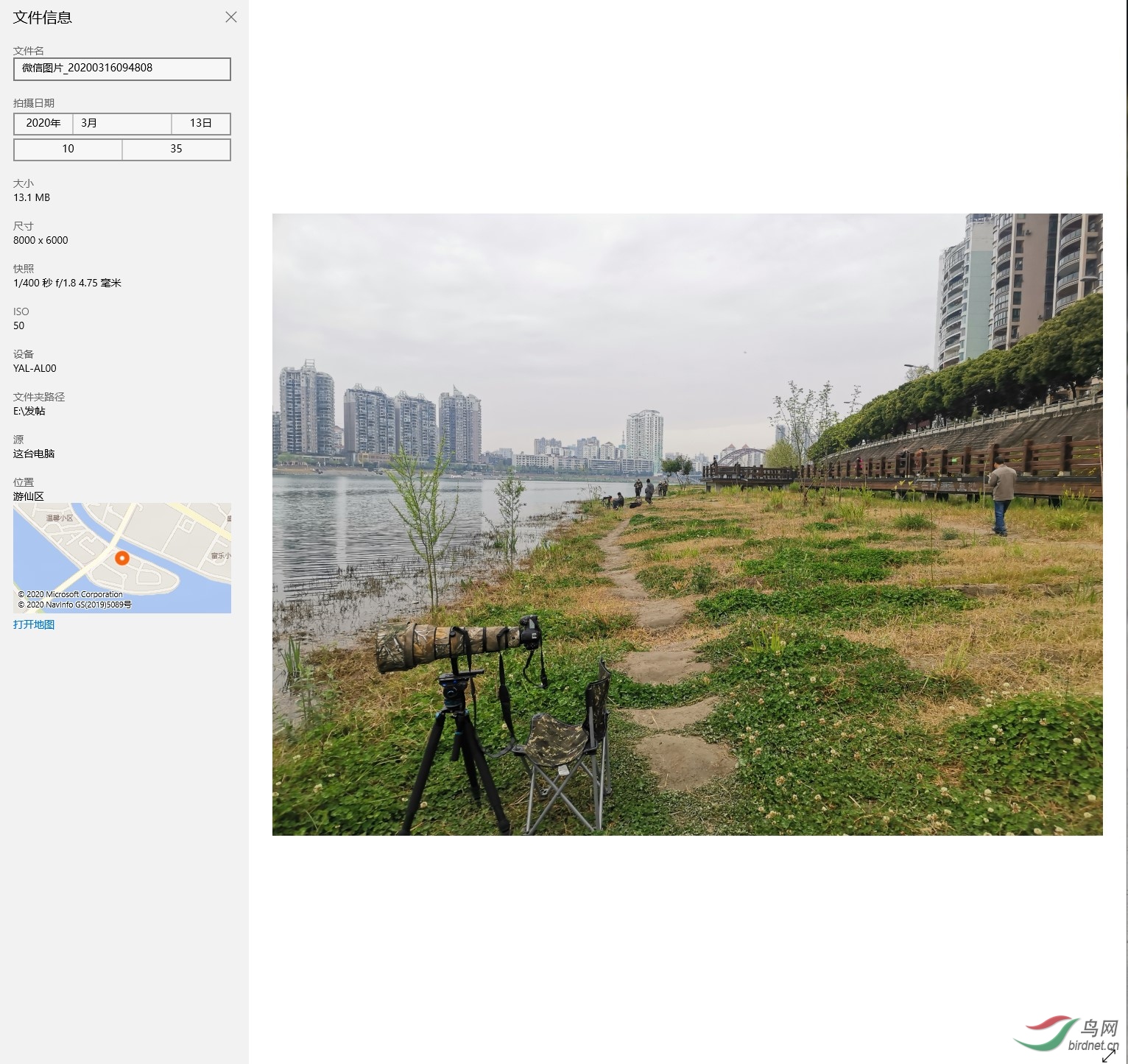1128x1064 pixels.
Task: Select the 13日 day field
Action: [200, 123]
